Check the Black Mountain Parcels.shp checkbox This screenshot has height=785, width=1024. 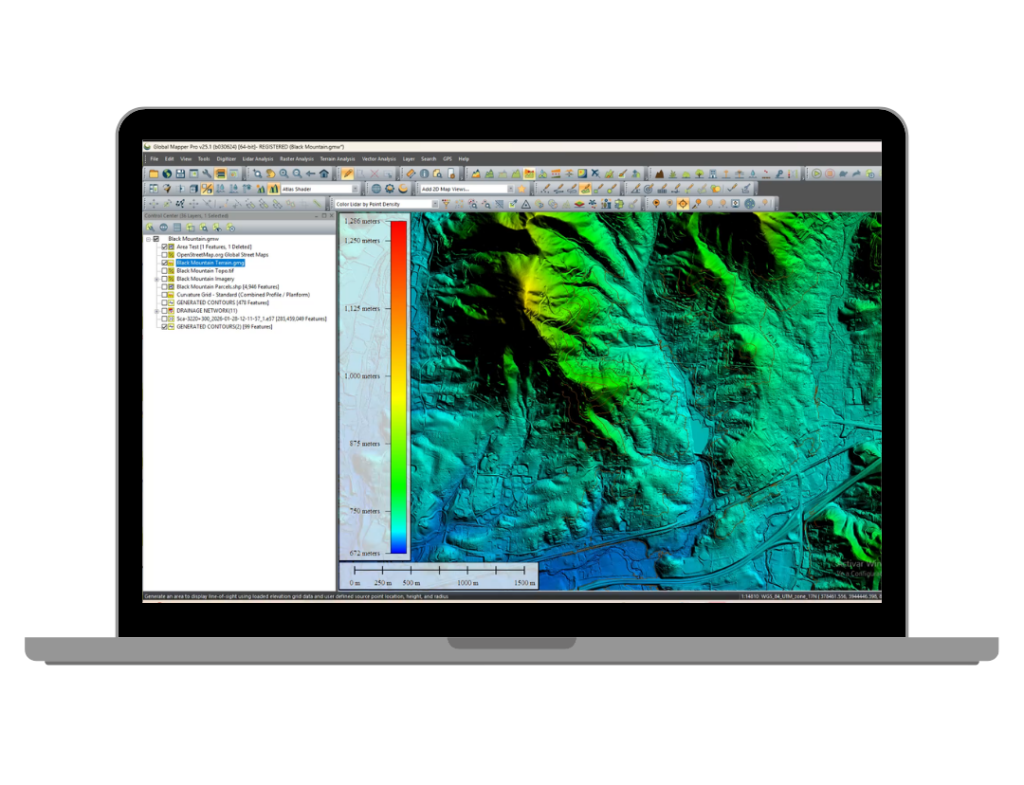pos(165,287)
